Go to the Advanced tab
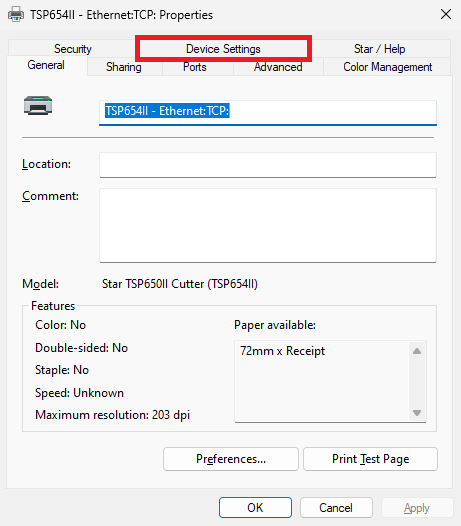 pyautogui.click(x=278, y=67)
